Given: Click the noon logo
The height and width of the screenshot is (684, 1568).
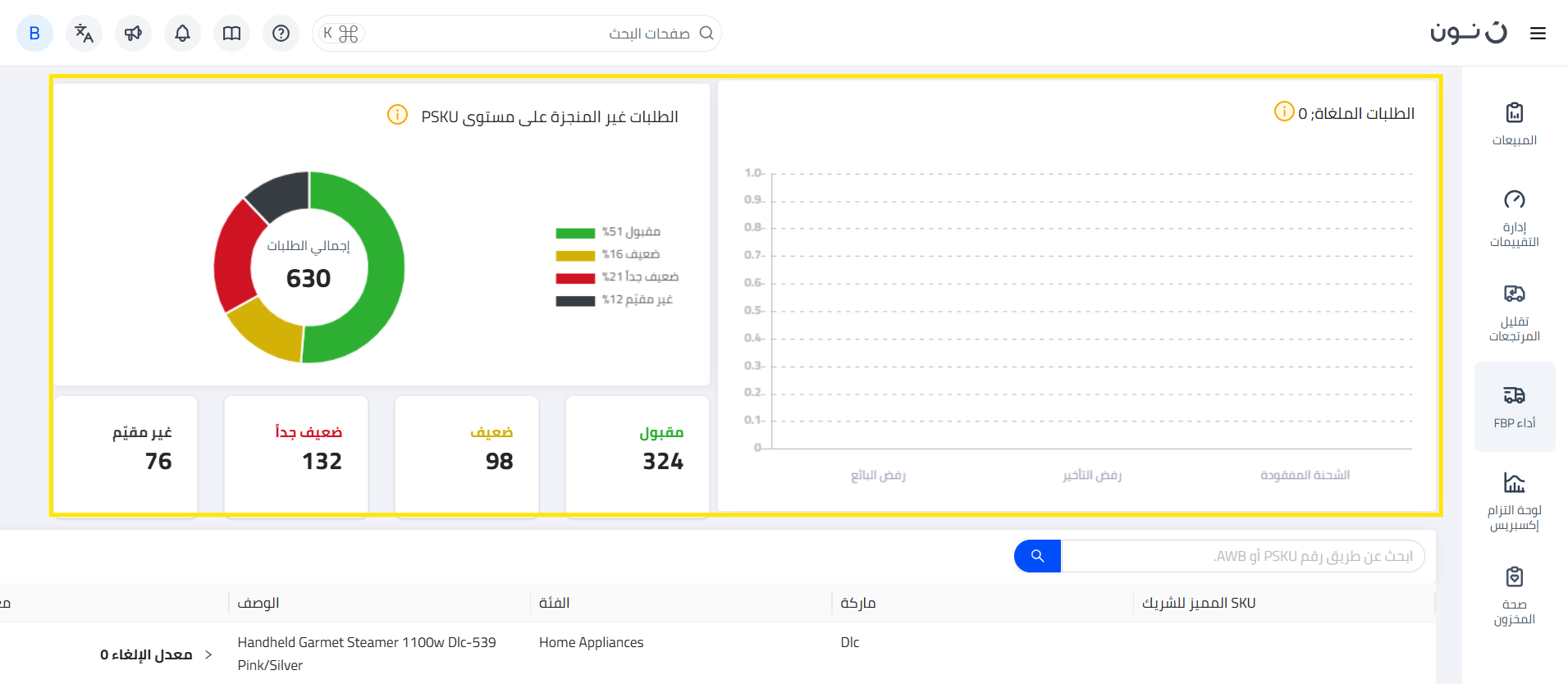Looking at the screenshot, I should coord(1469,32).
